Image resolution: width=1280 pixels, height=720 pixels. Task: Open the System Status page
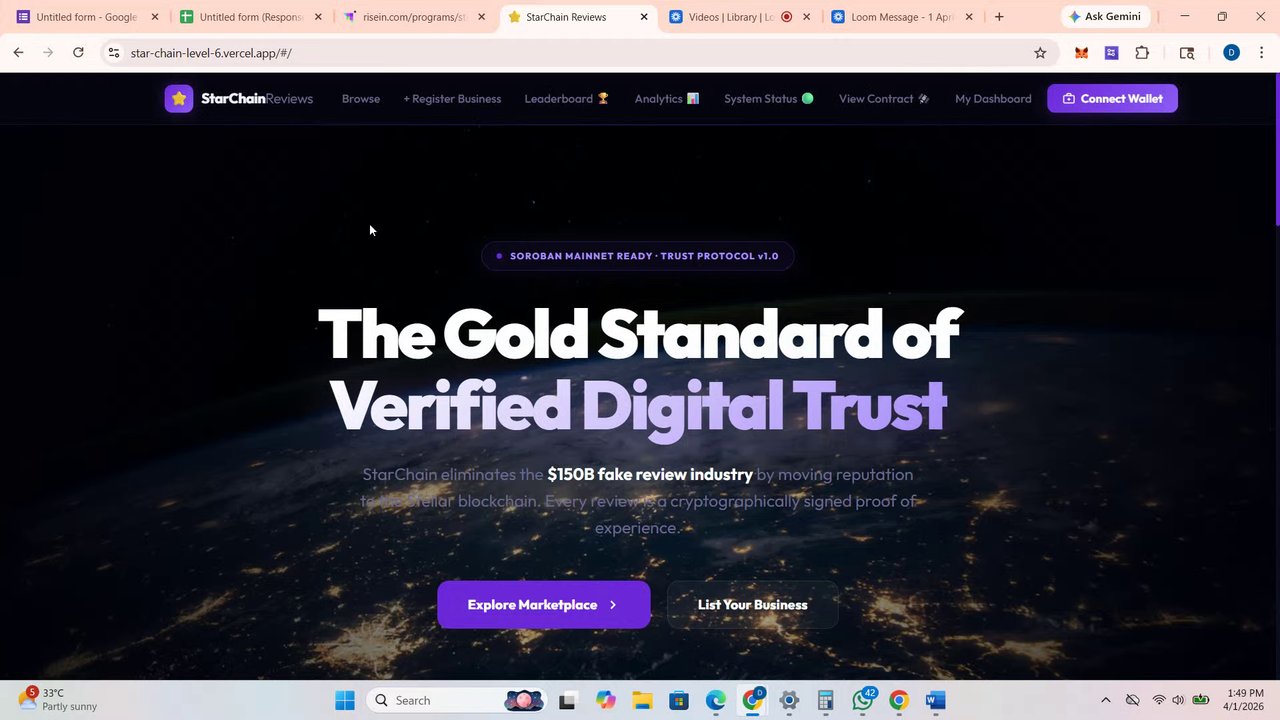(x=768, y=99)
